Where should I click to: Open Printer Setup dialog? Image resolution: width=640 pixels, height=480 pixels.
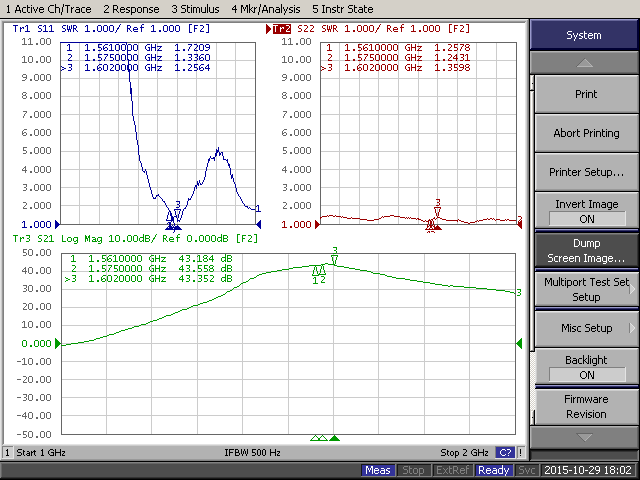586,172
